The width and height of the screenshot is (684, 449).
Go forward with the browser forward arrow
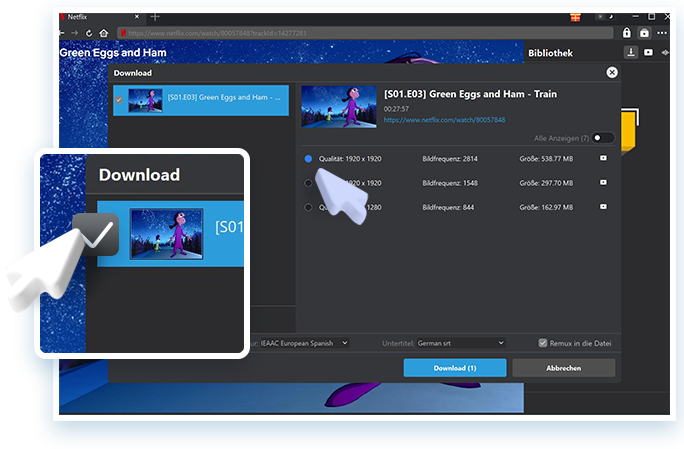(75, 33)
